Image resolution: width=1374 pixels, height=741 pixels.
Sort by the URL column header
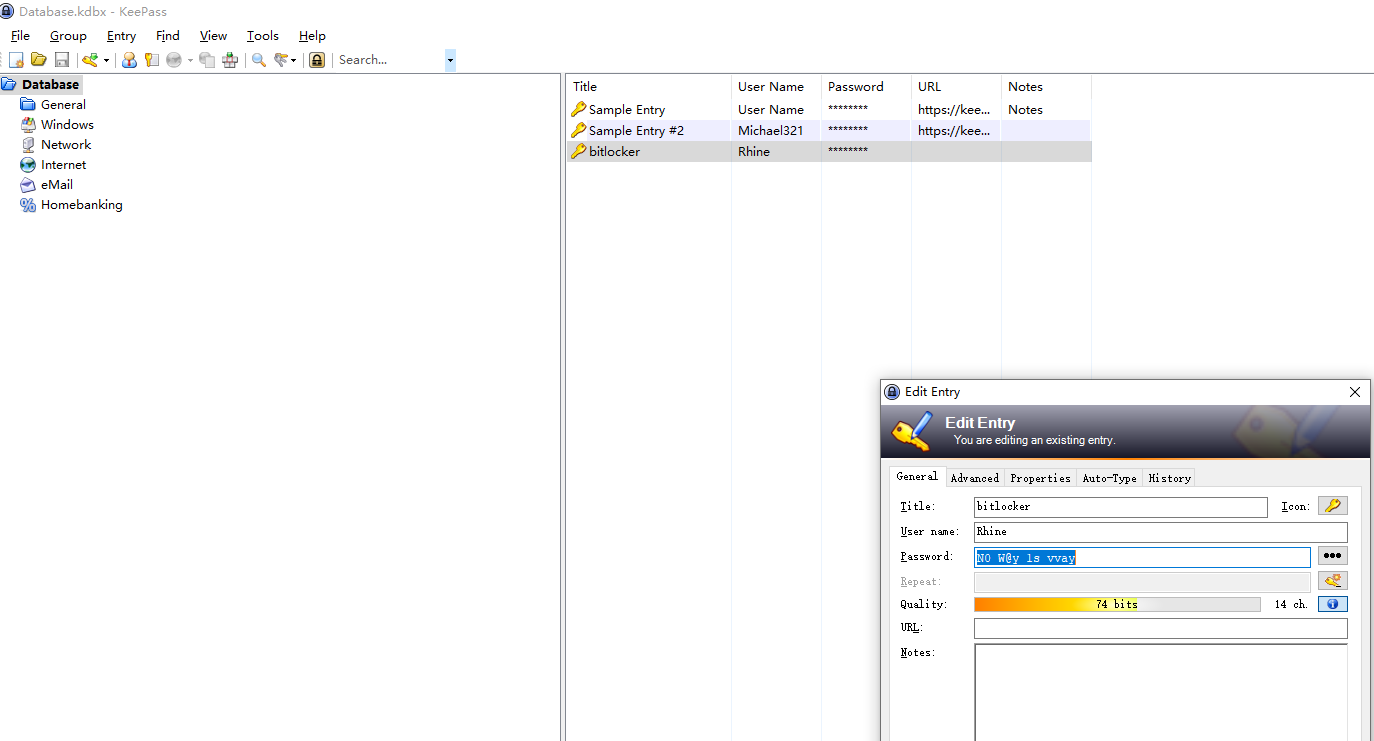click(956, 86)
